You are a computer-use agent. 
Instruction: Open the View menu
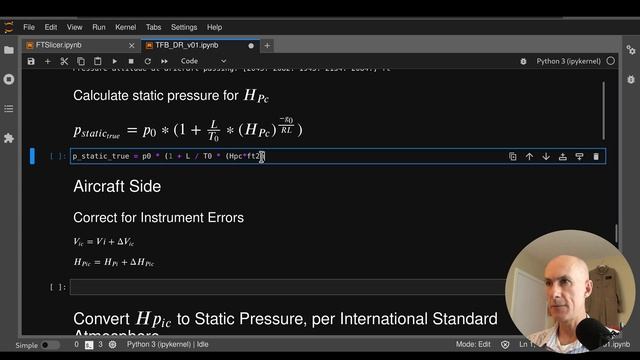click(74, 27)
